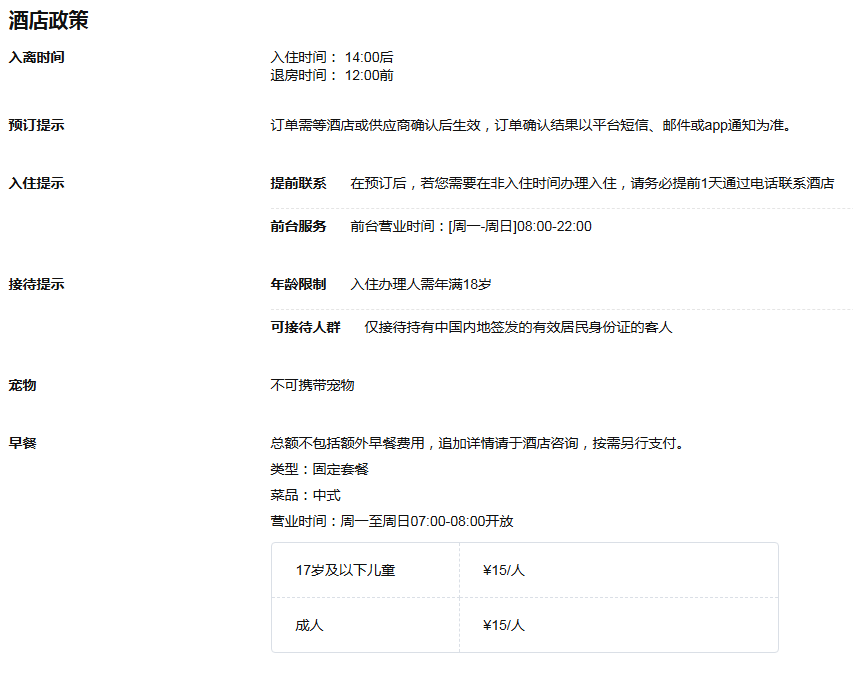853x677 pixels.
Task: Click the breakfast hours 07:00-08:00 line
Action: 392,521
